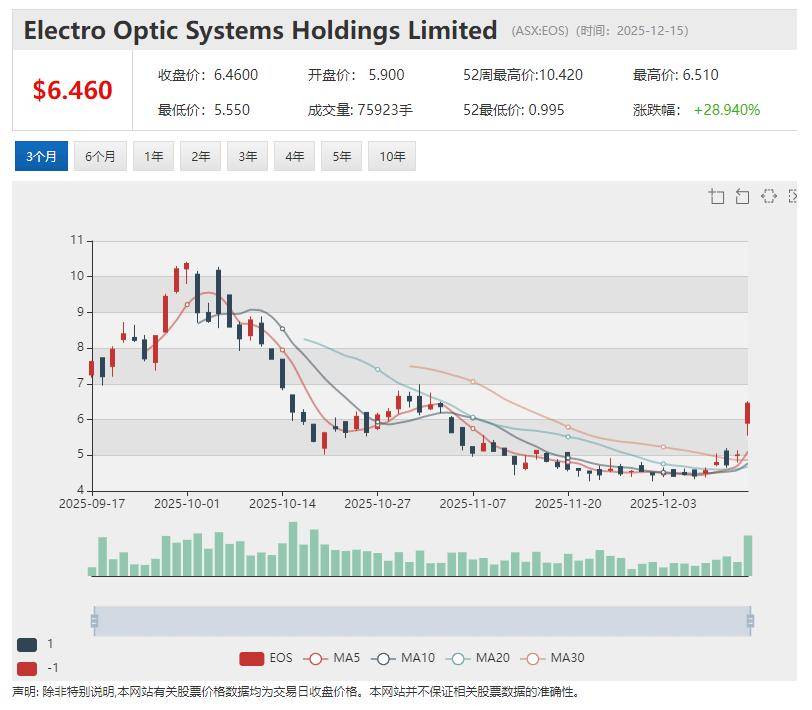Grab the left data zoom slider handle

[94, 620]
